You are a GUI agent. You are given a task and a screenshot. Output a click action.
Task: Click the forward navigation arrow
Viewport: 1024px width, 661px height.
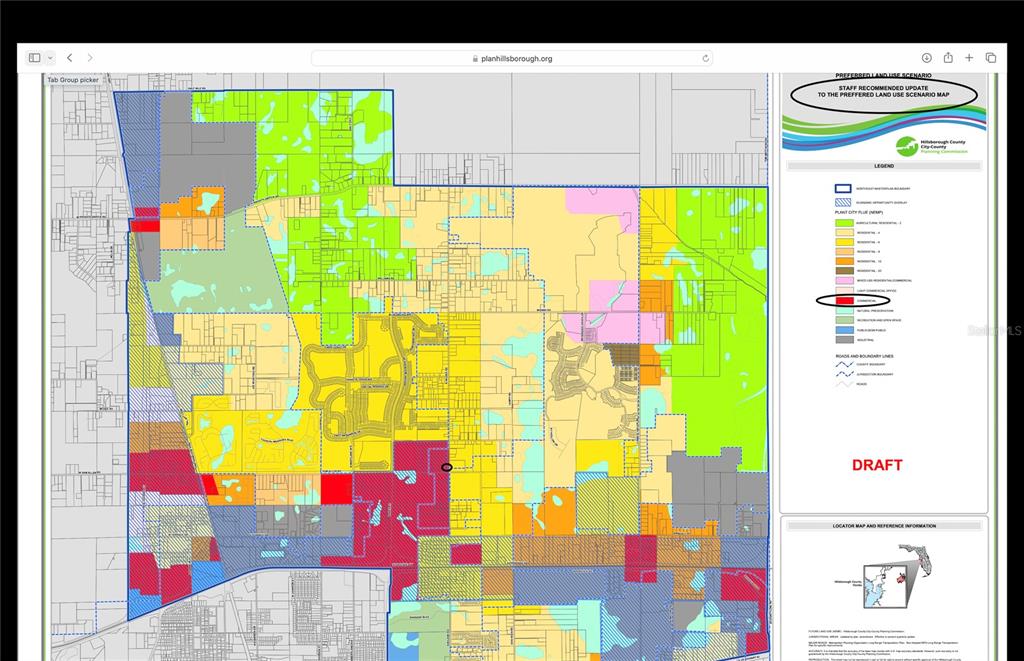90,58
